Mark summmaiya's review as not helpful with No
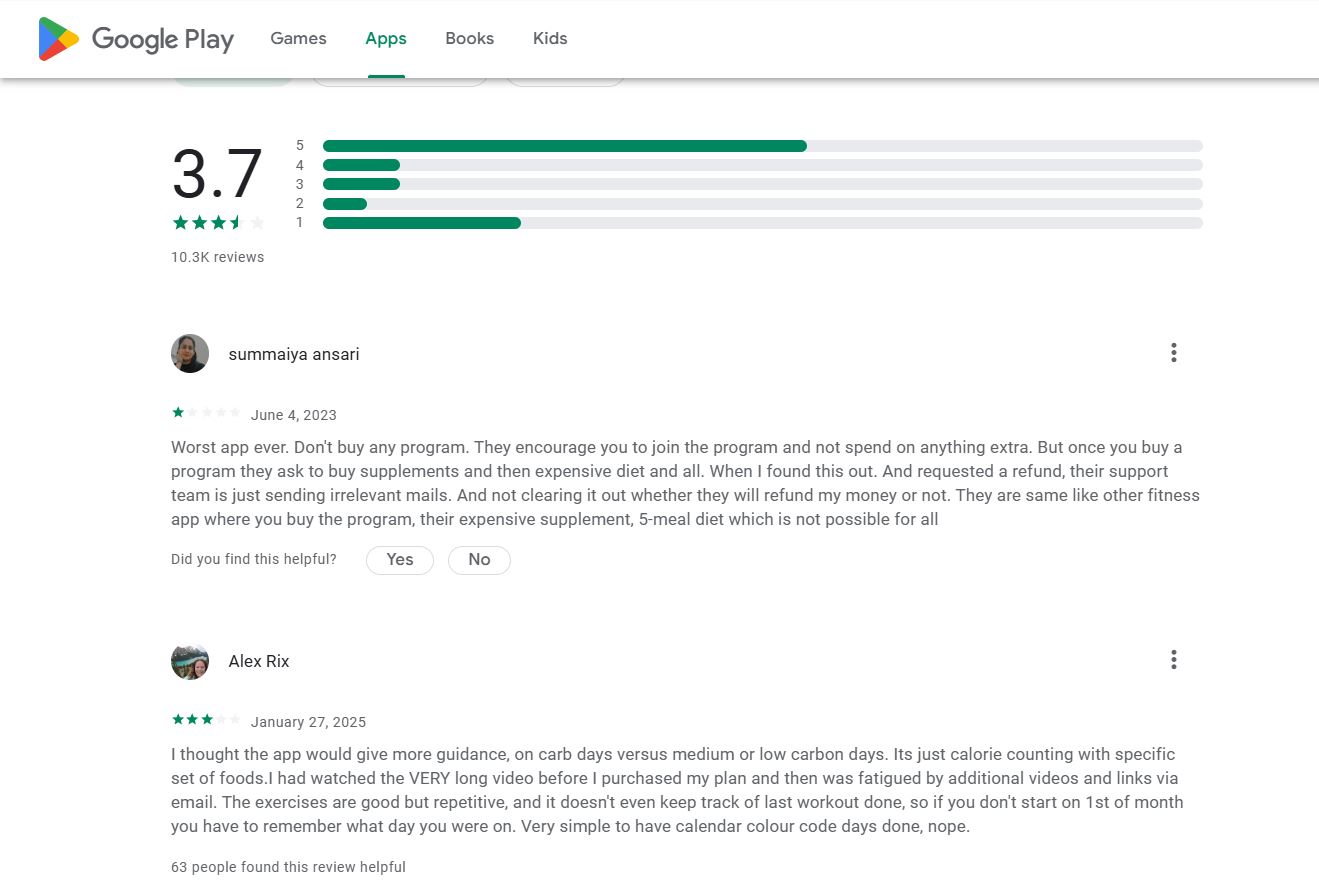Viewport: 1319px width, 881px height. [479, 560]
